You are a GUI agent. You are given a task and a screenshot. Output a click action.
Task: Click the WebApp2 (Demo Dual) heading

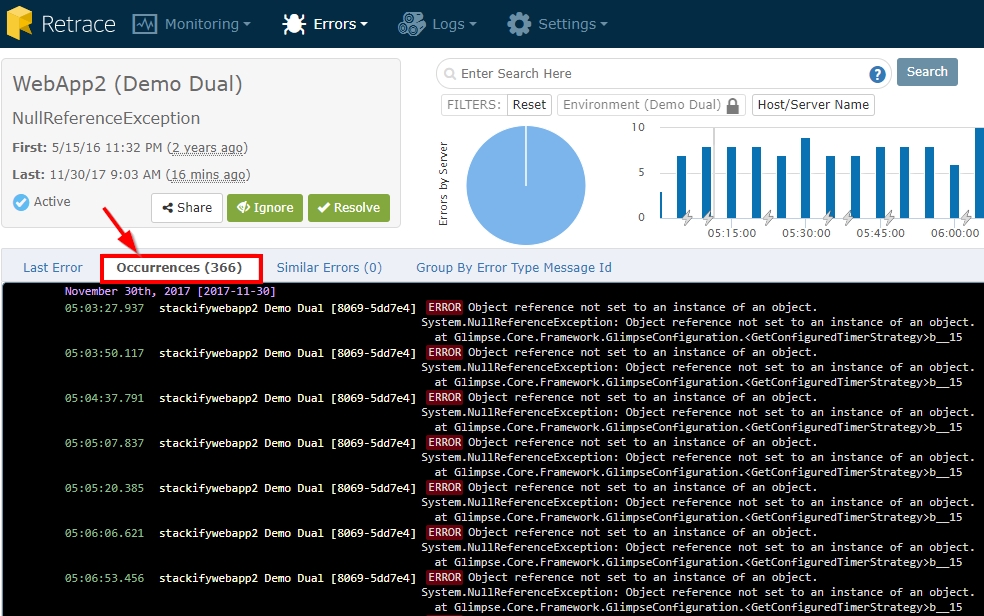(x=127, y=84)
